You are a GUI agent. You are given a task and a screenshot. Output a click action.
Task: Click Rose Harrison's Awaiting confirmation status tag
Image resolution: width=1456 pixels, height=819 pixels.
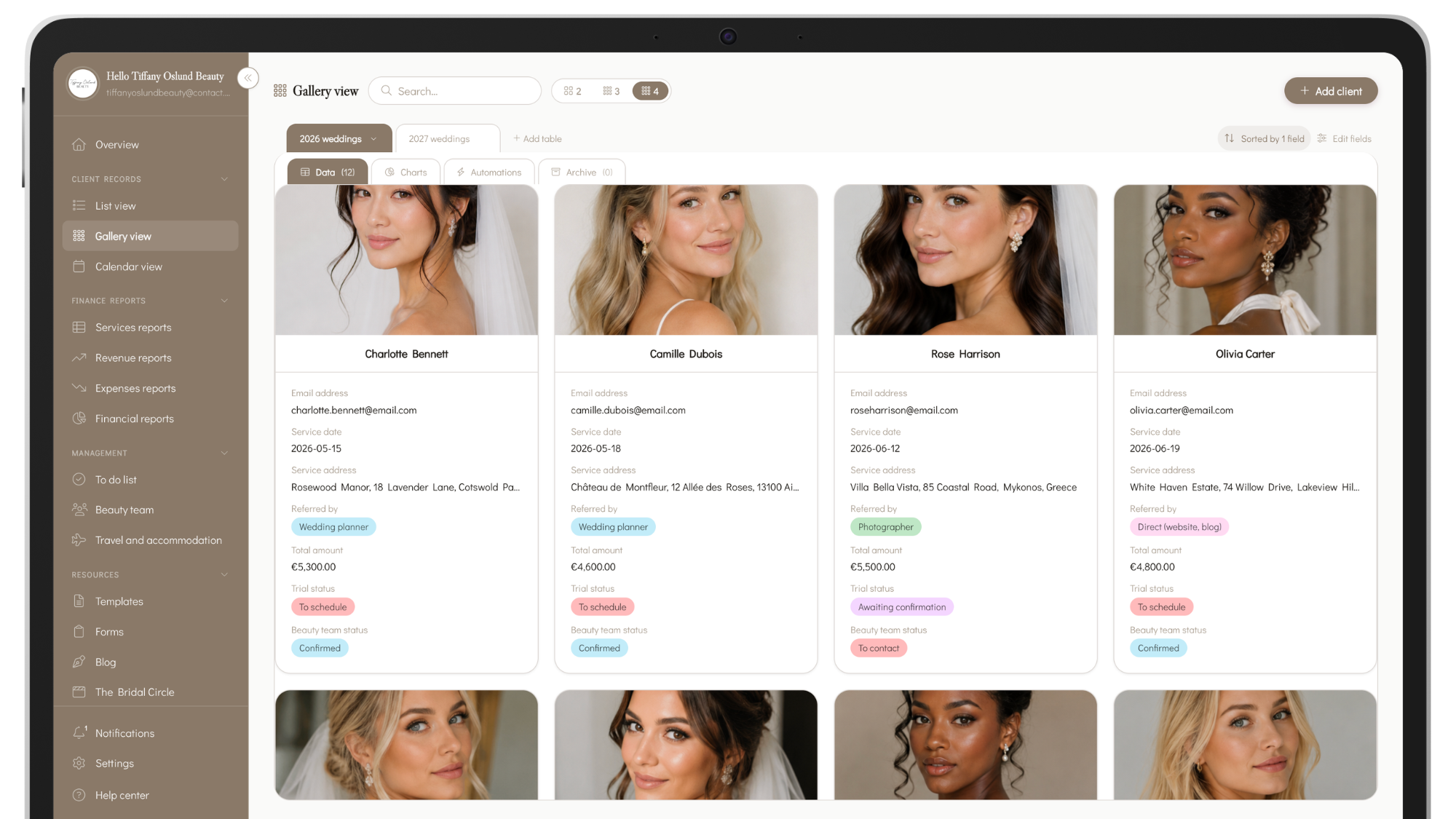[x=901, y=606]
